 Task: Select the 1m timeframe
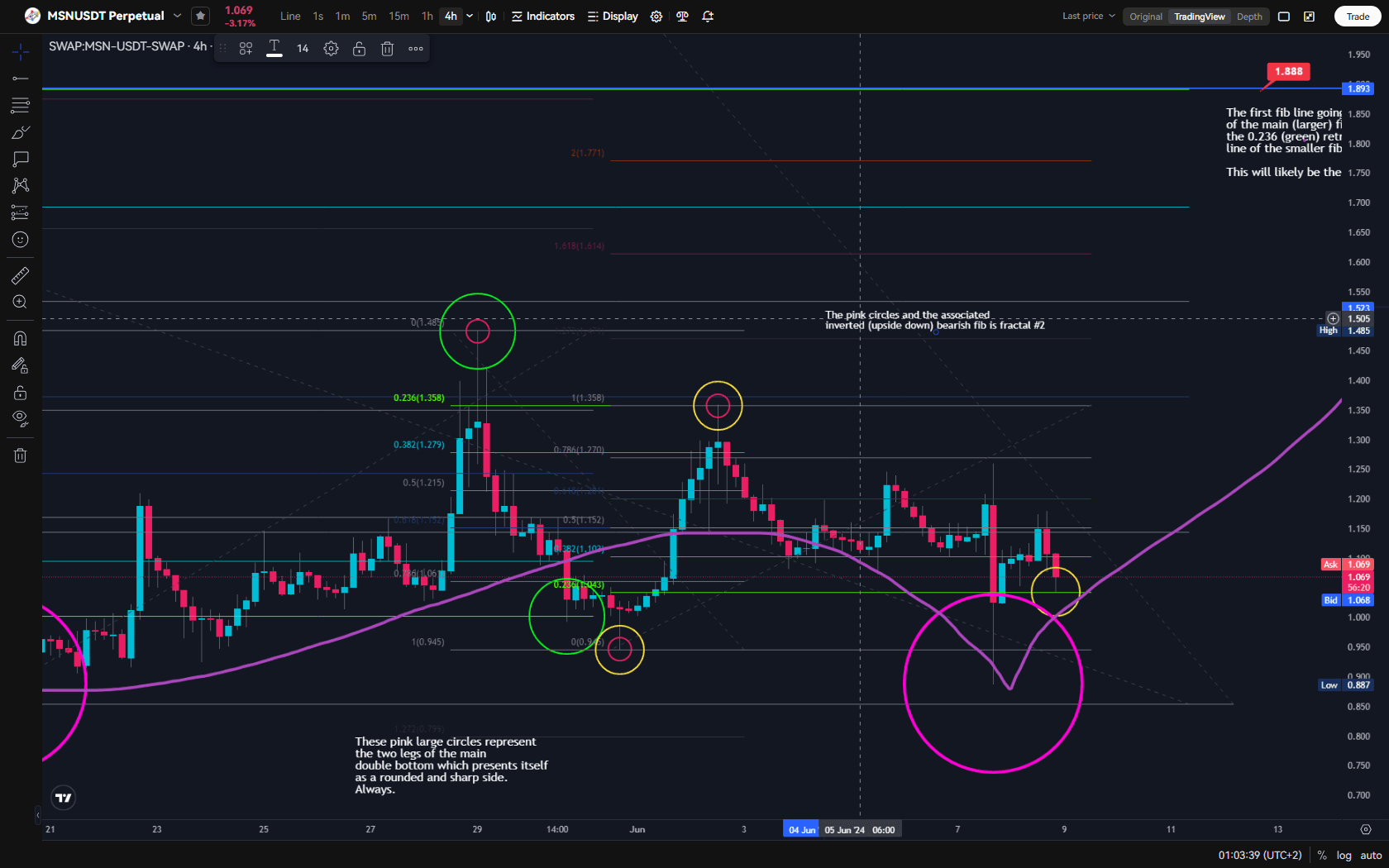point(342,17)
